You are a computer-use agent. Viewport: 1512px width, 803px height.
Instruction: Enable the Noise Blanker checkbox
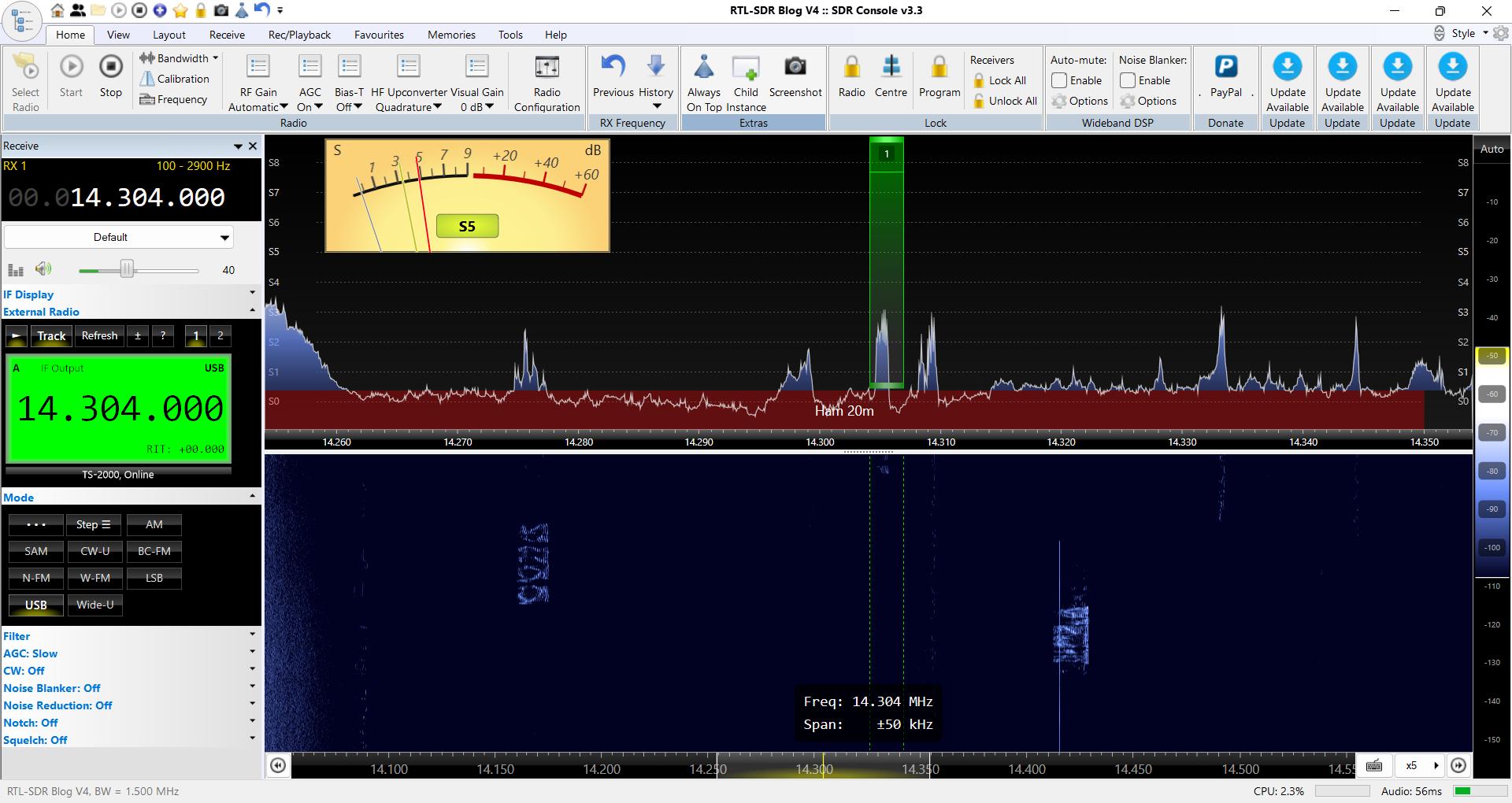pos(1128,80)
